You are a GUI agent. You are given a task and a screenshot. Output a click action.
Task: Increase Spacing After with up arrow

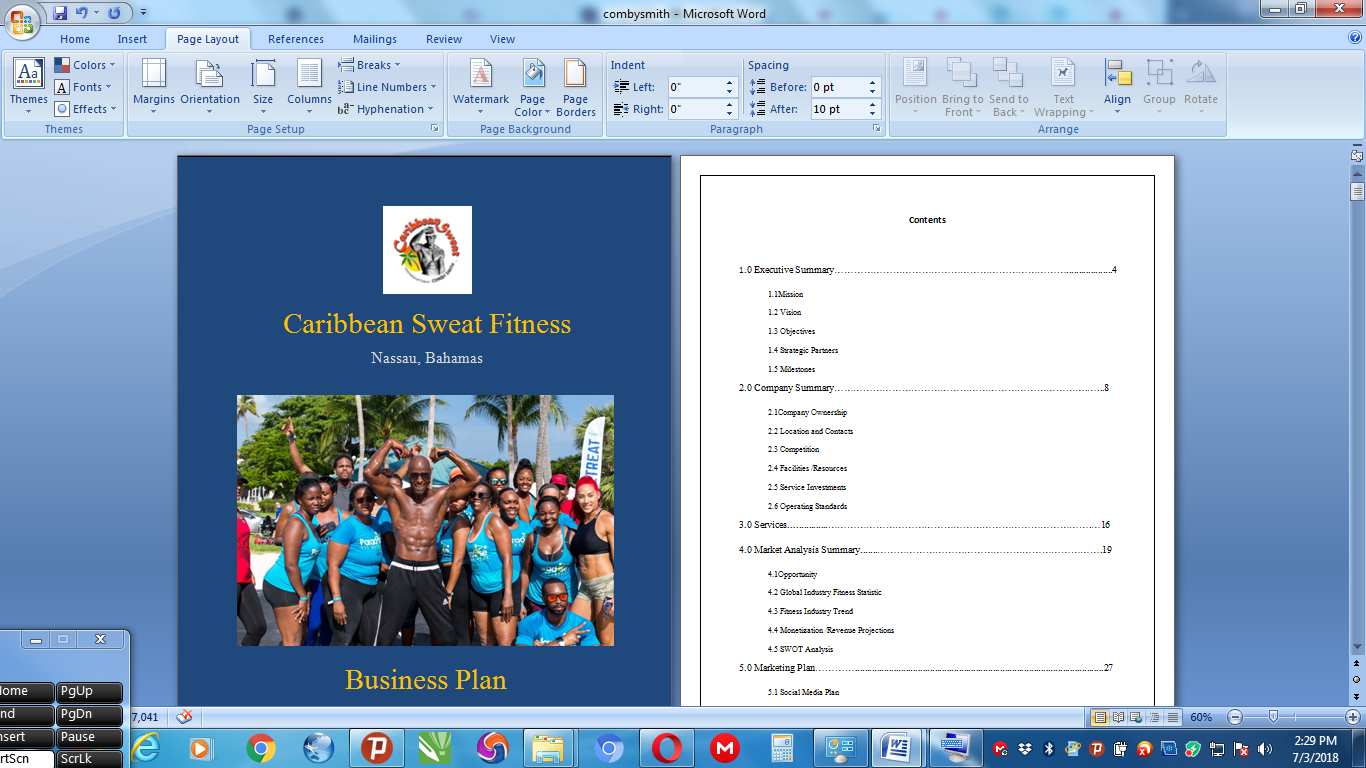point(872,105)
